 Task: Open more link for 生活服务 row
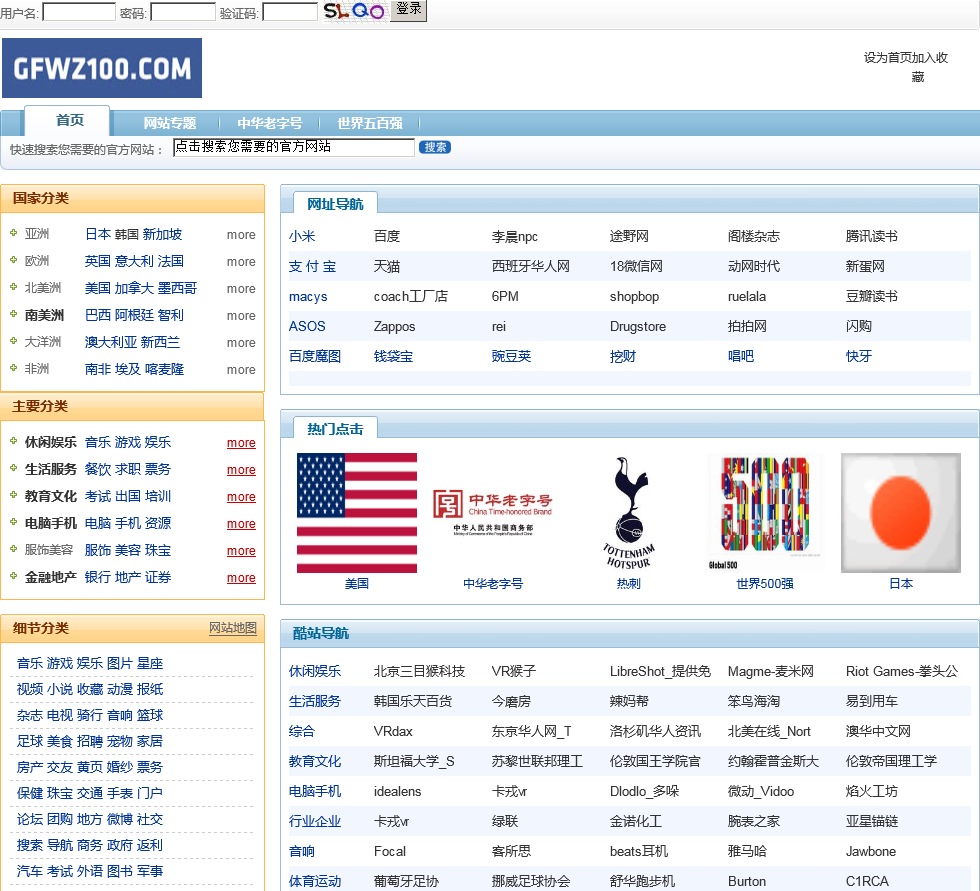241,469
